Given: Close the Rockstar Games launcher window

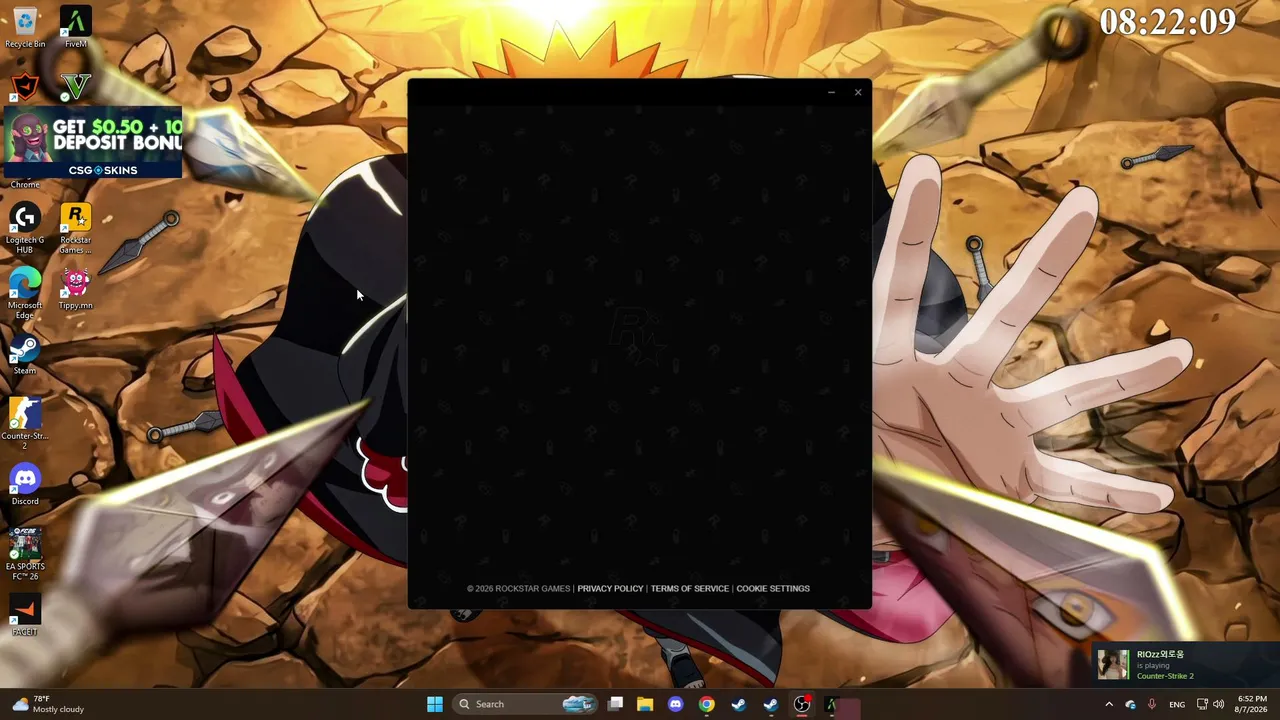Looking at the screenshot, I should pos(857,92).
